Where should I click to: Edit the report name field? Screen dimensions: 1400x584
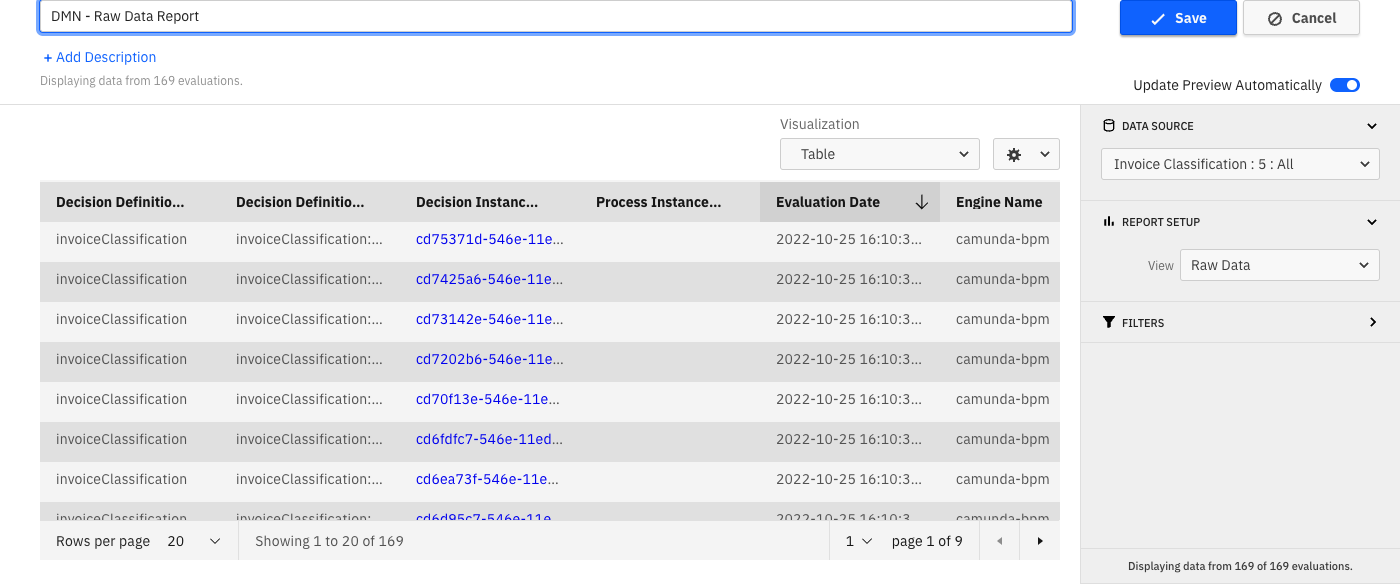click(x=556, y=16)
